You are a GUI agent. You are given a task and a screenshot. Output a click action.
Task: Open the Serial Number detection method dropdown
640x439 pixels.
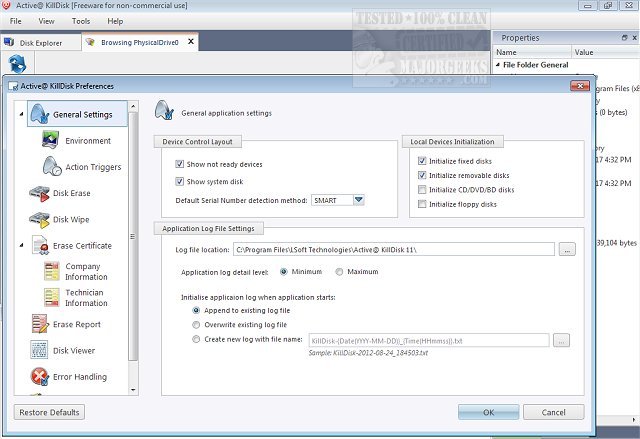coord(358,200)
